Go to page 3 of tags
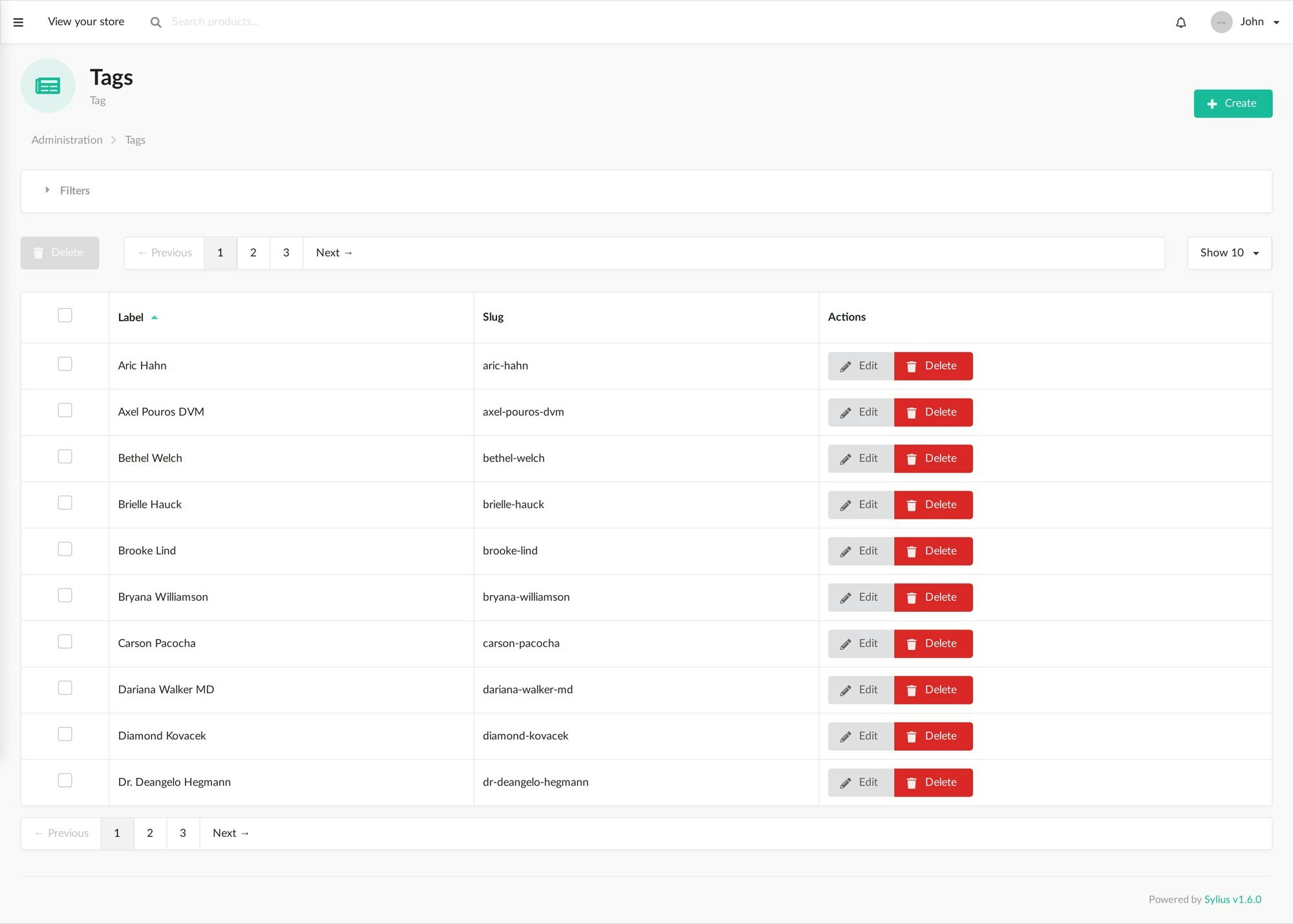The image size is (1293, 924). [286, 253]
